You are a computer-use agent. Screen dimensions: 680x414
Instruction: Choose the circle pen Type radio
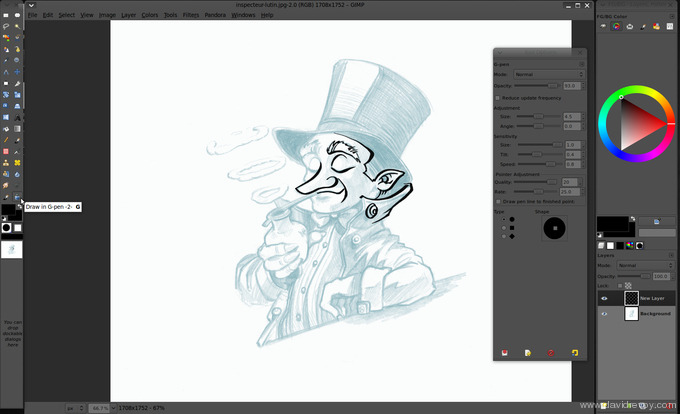coord(503,219)
